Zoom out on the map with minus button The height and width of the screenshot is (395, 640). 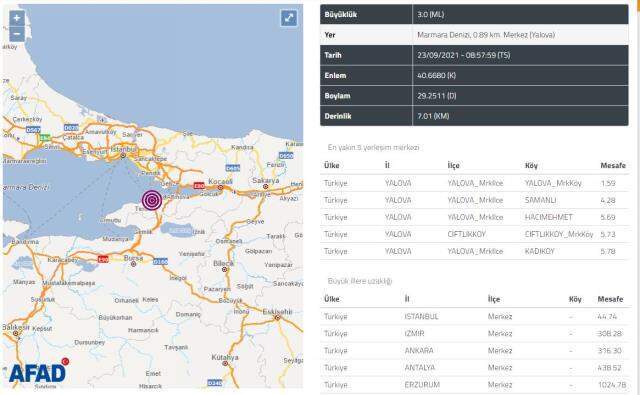[x=17, y=34]
